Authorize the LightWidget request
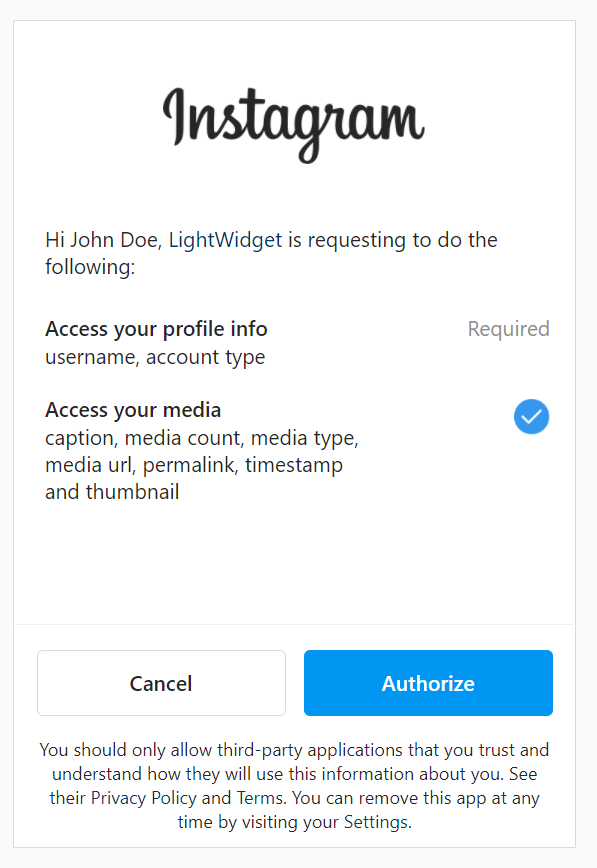This screenshot has height=868, width=597. (428, 683)
